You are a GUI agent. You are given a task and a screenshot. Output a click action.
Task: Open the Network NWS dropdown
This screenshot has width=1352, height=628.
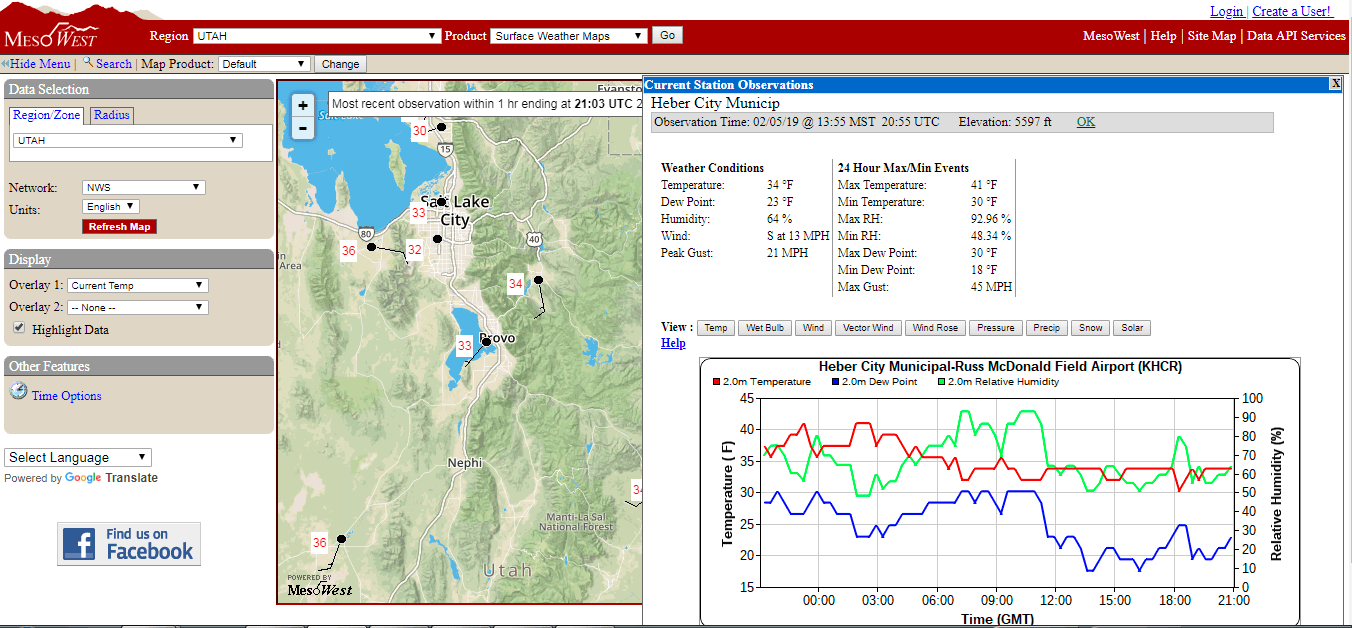(144, 188)
